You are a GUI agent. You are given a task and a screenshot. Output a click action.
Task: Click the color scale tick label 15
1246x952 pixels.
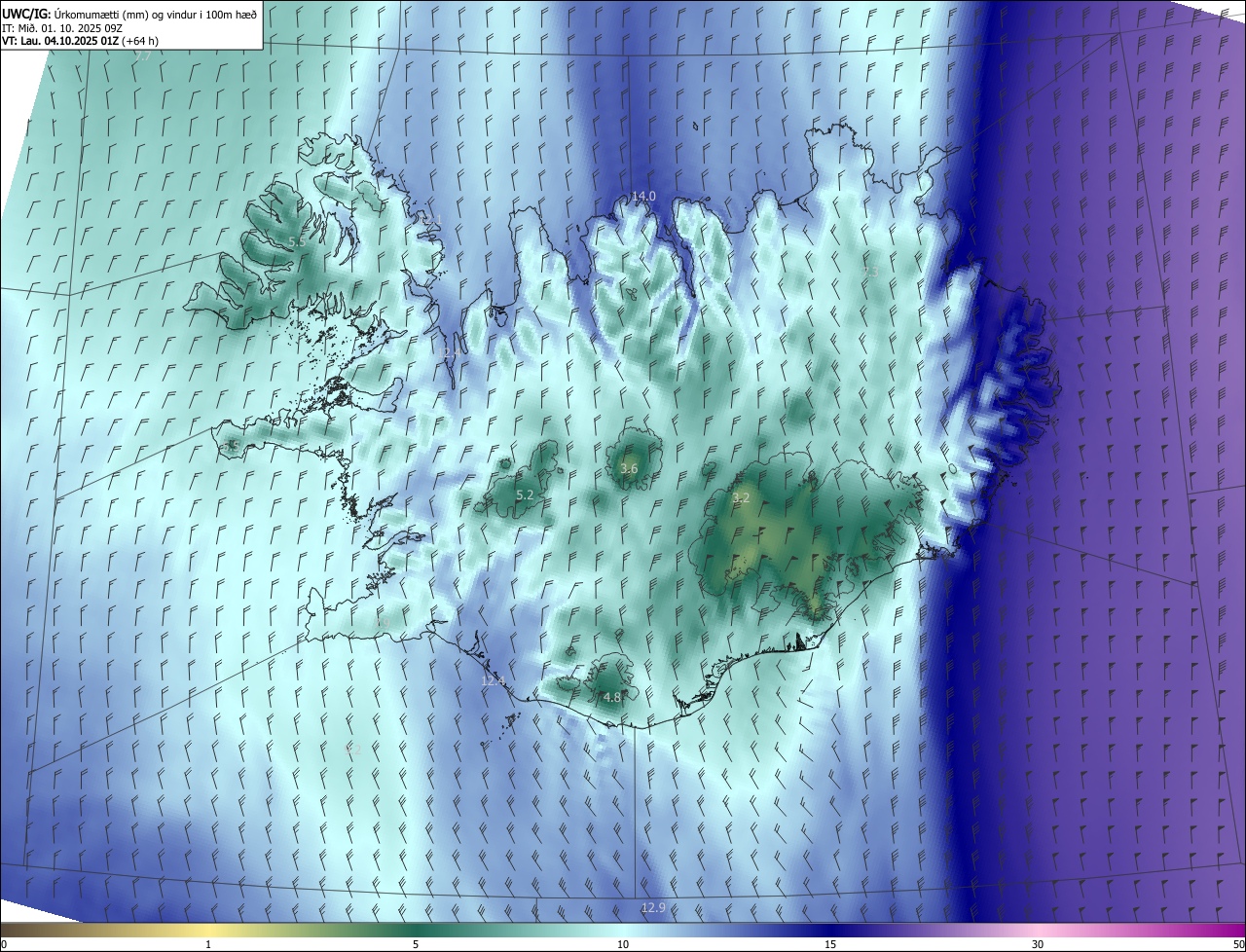coord(830,944)
